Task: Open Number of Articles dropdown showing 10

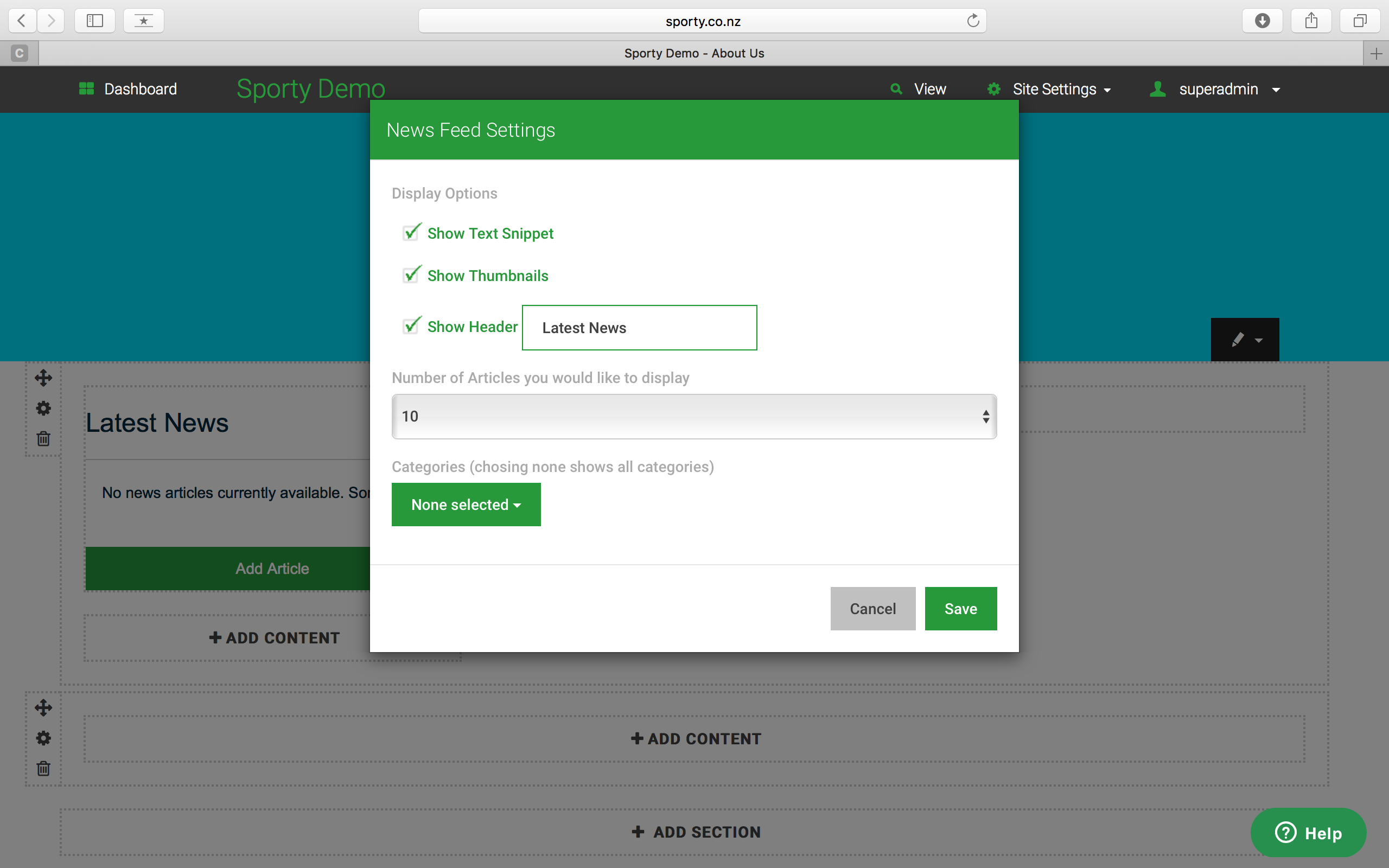Action: pos(694,416)
